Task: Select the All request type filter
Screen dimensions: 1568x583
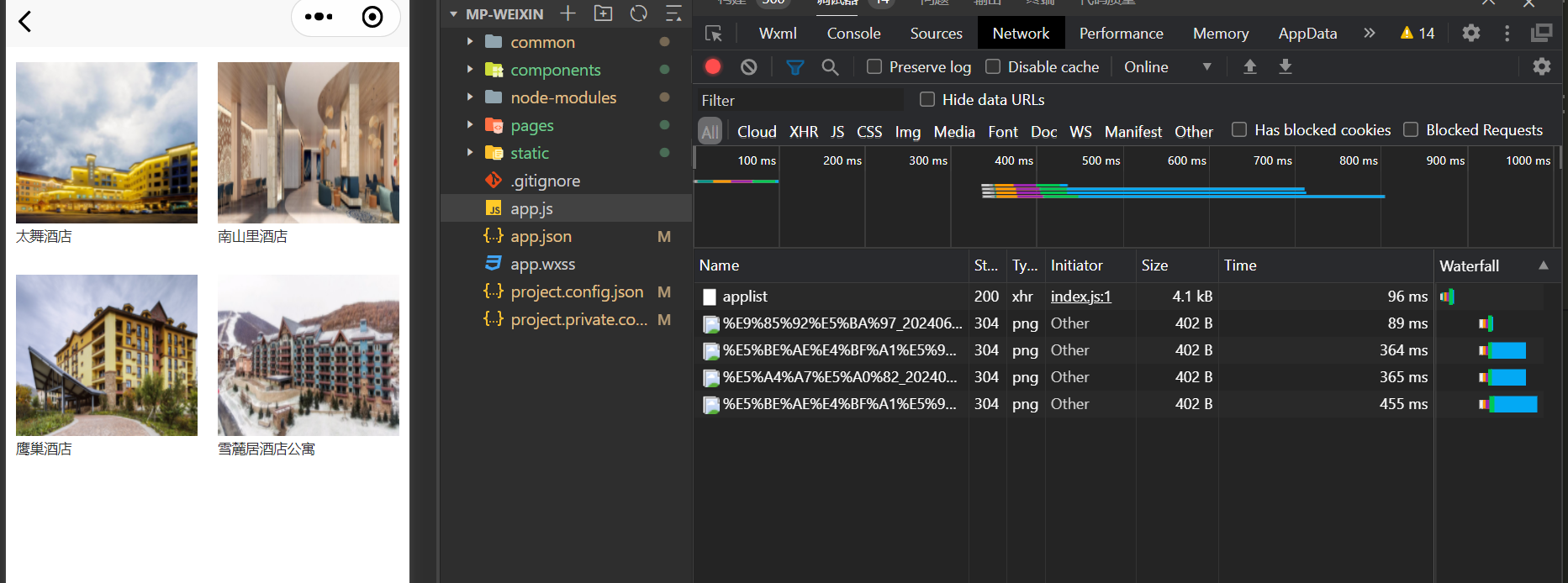Action: pos(710,131)
